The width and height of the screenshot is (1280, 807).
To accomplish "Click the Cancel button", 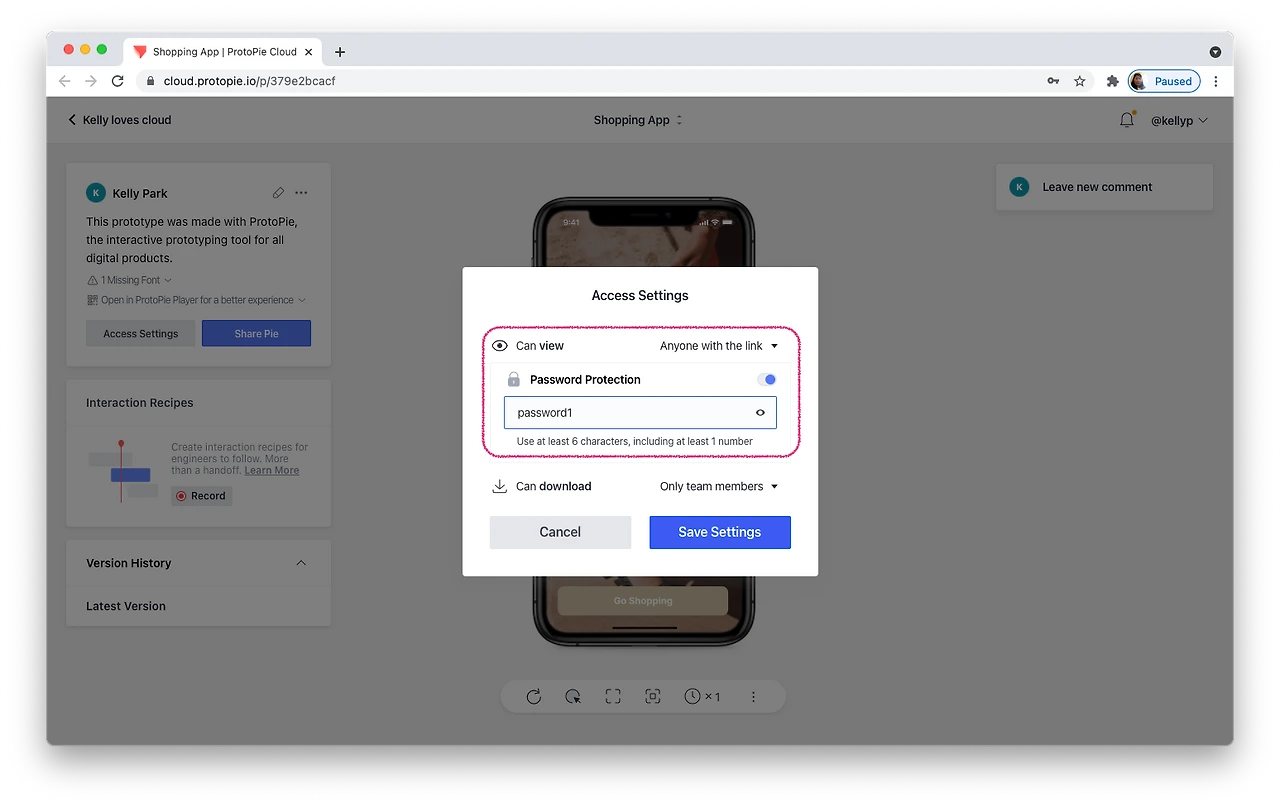I will click(560, 532).
